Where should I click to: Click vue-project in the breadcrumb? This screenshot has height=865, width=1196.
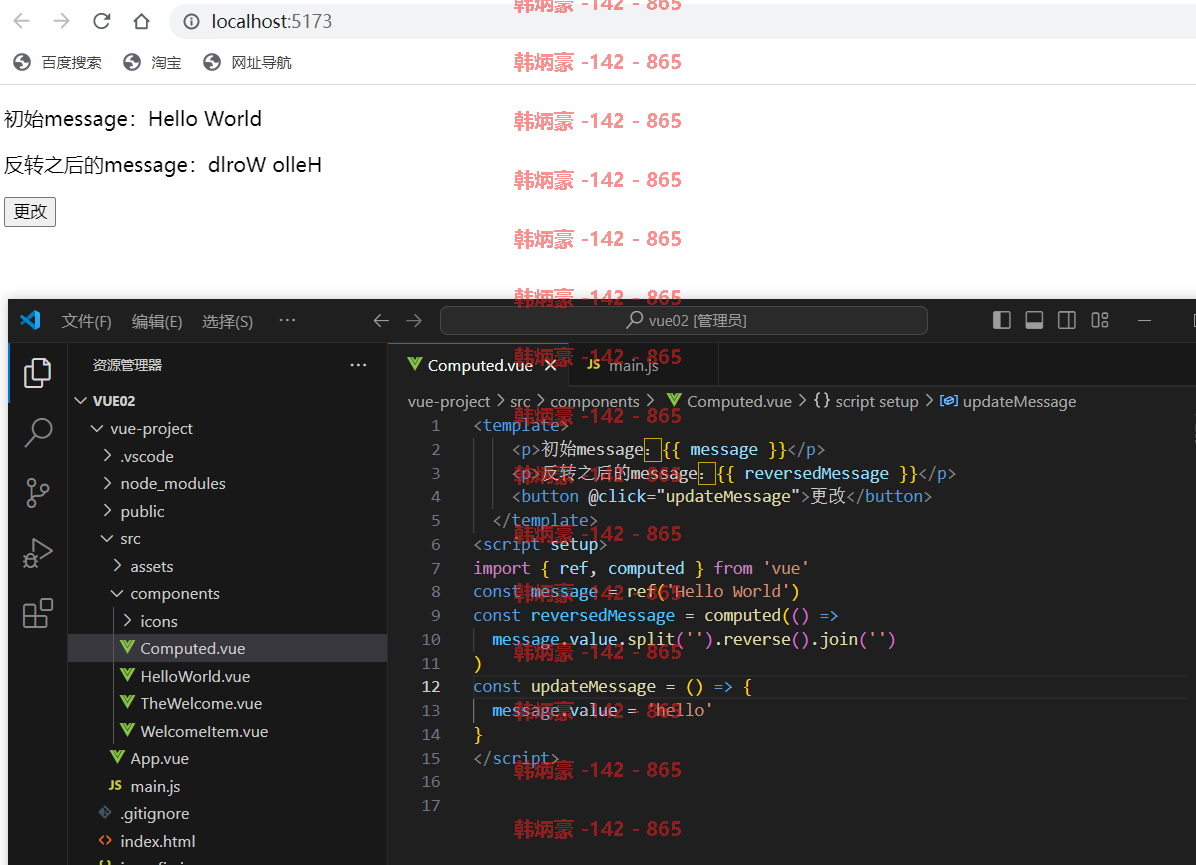(x=448, y=401)
